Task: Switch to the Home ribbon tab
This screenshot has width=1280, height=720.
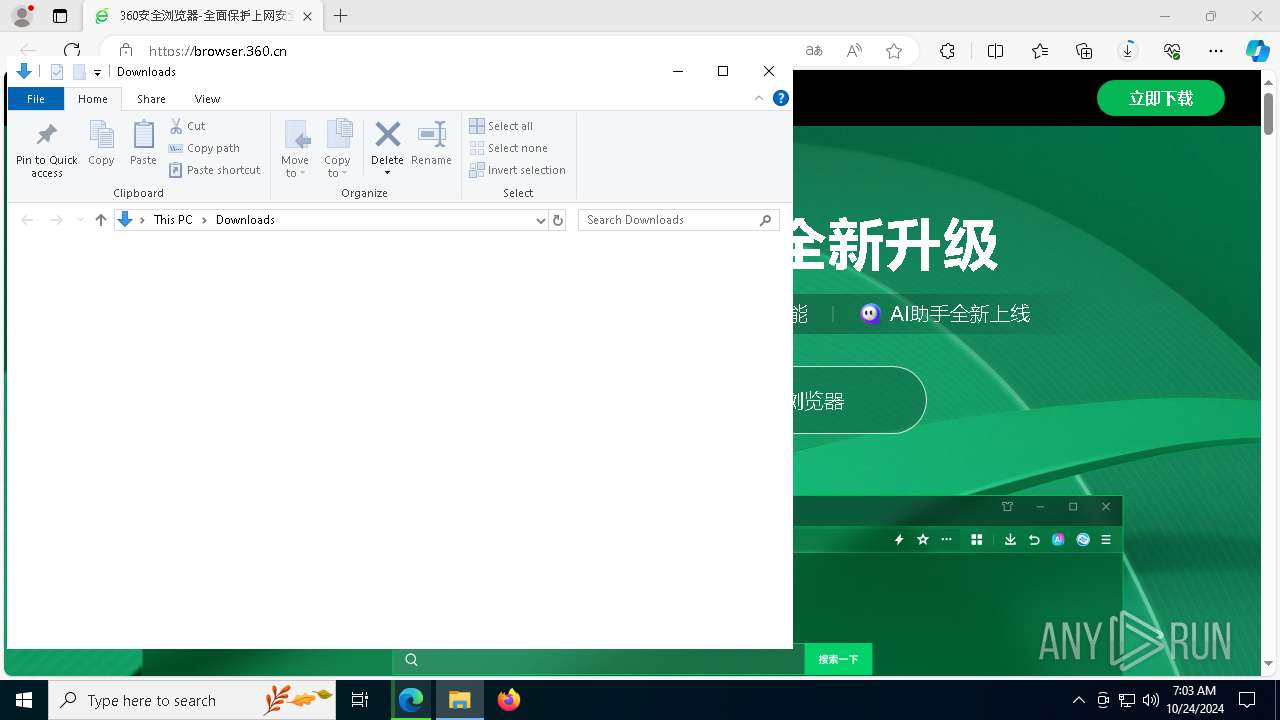Action: click(93, 99)
